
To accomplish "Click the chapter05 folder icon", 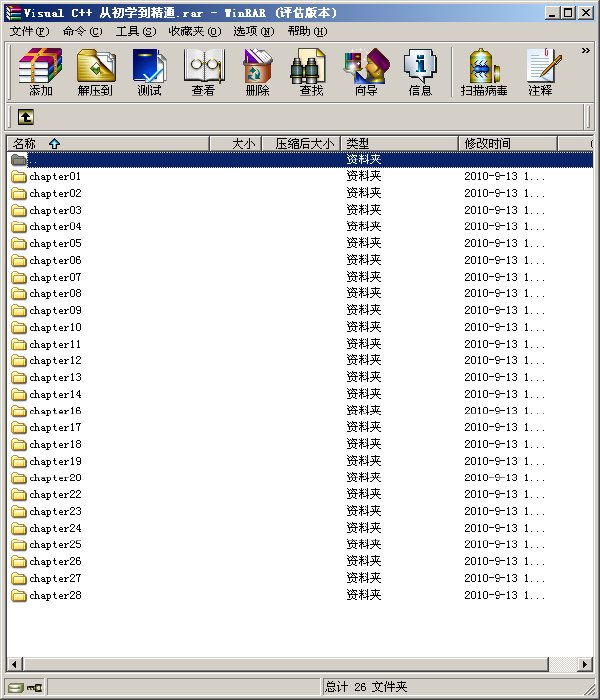I will click(x=19, y=243).
